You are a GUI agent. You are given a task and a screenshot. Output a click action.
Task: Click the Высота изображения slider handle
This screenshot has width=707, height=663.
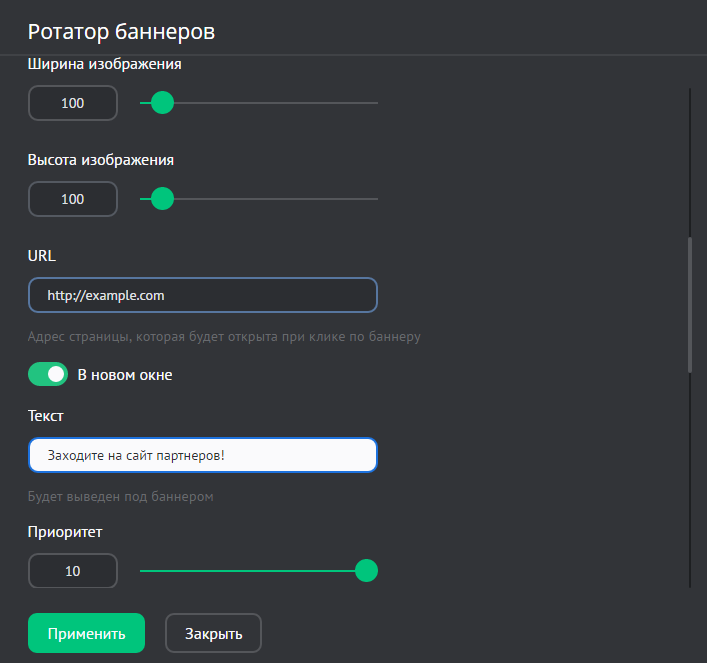[x=162, y=199]
